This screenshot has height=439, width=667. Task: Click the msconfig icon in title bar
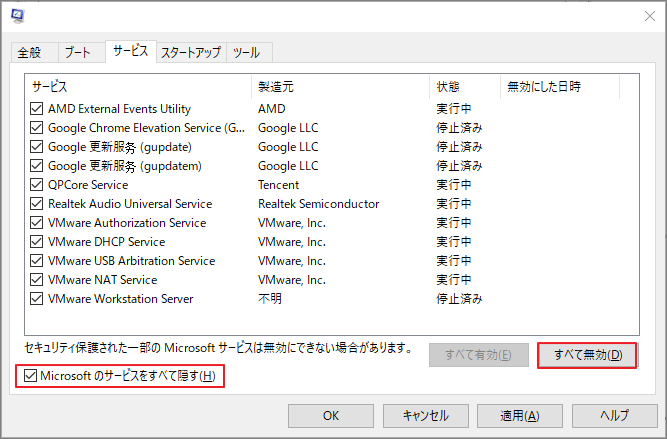pyautogui.click(x=18, y=16)
